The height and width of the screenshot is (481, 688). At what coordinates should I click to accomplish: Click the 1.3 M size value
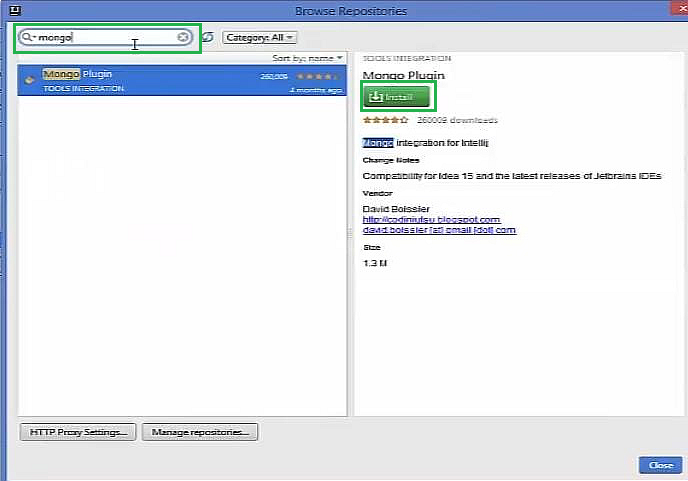pyautogui.click(x=375, y=263)
